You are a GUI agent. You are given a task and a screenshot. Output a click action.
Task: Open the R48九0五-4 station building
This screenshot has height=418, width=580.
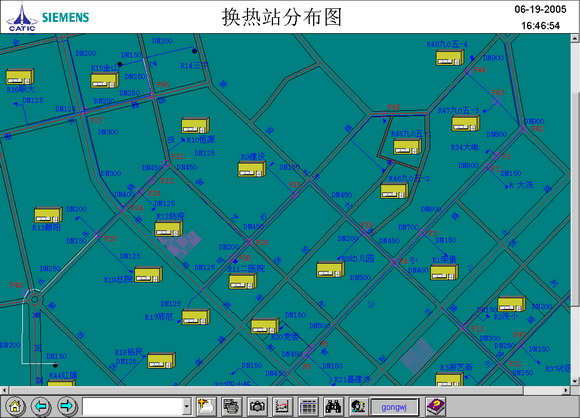(449, 58)
